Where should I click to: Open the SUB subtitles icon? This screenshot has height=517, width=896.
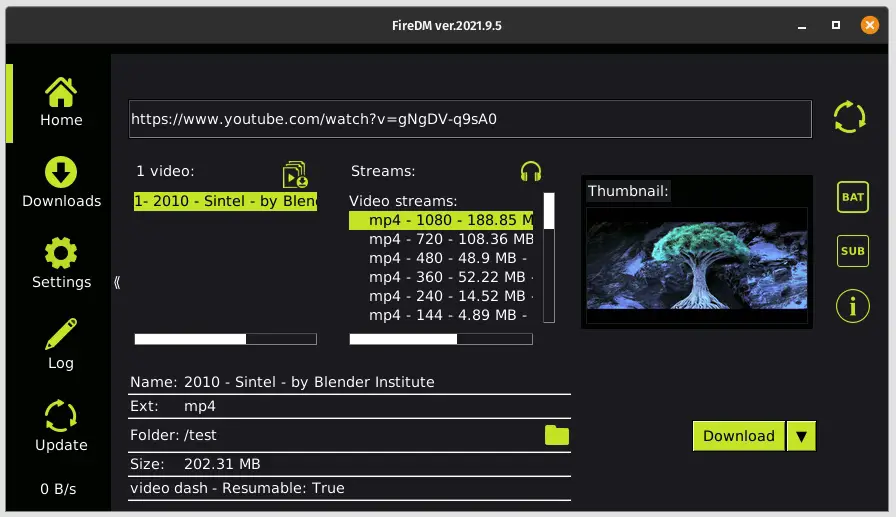tap(853, 251)
